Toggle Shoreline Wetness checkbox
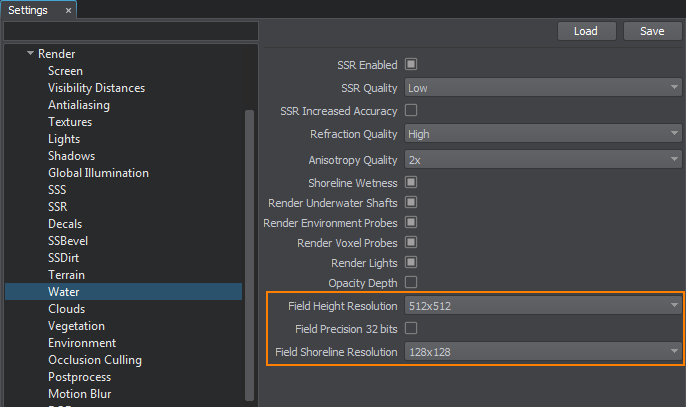 tap(410, 183)
